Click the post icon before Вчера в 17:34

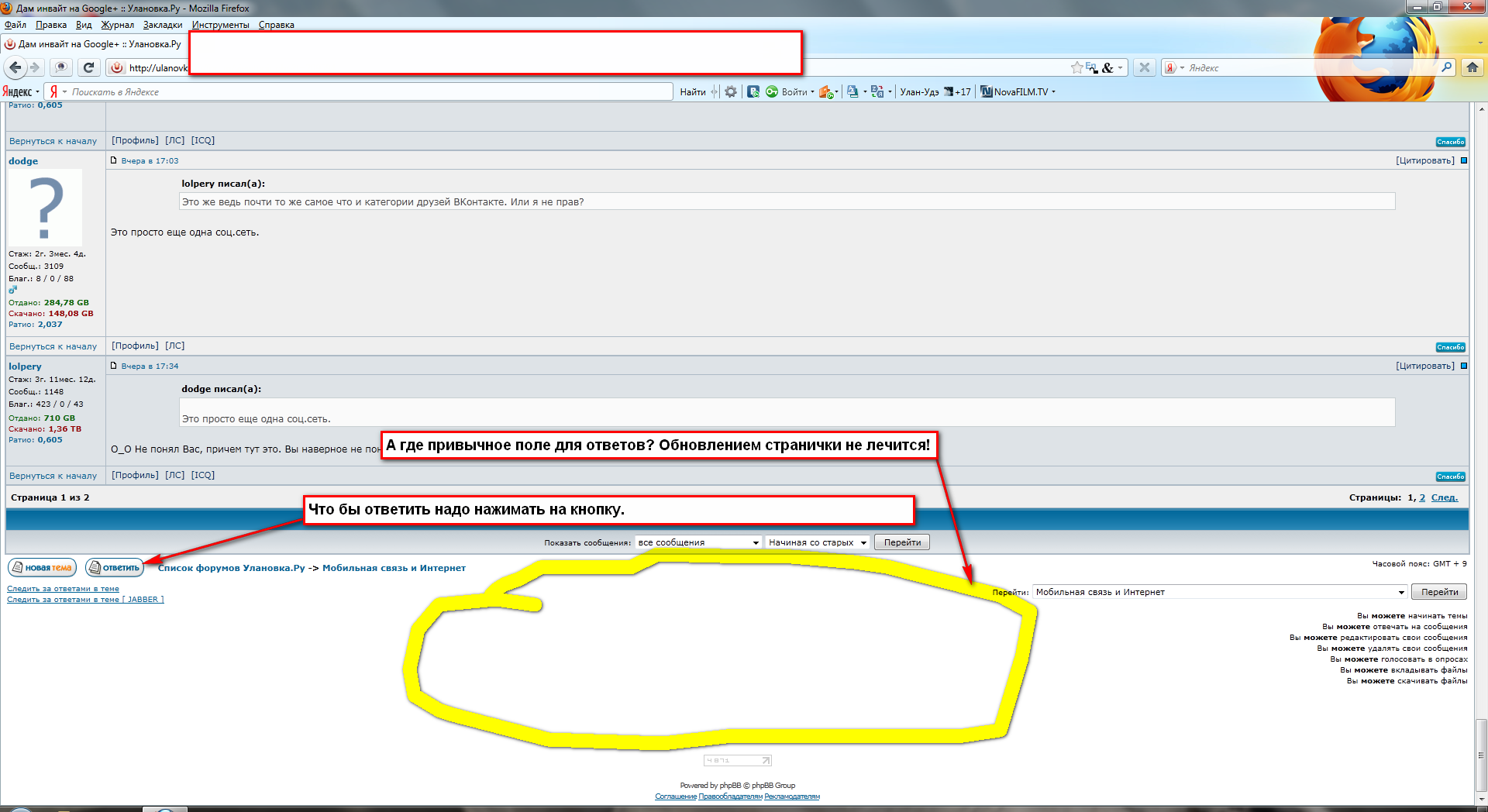[114, 366]
